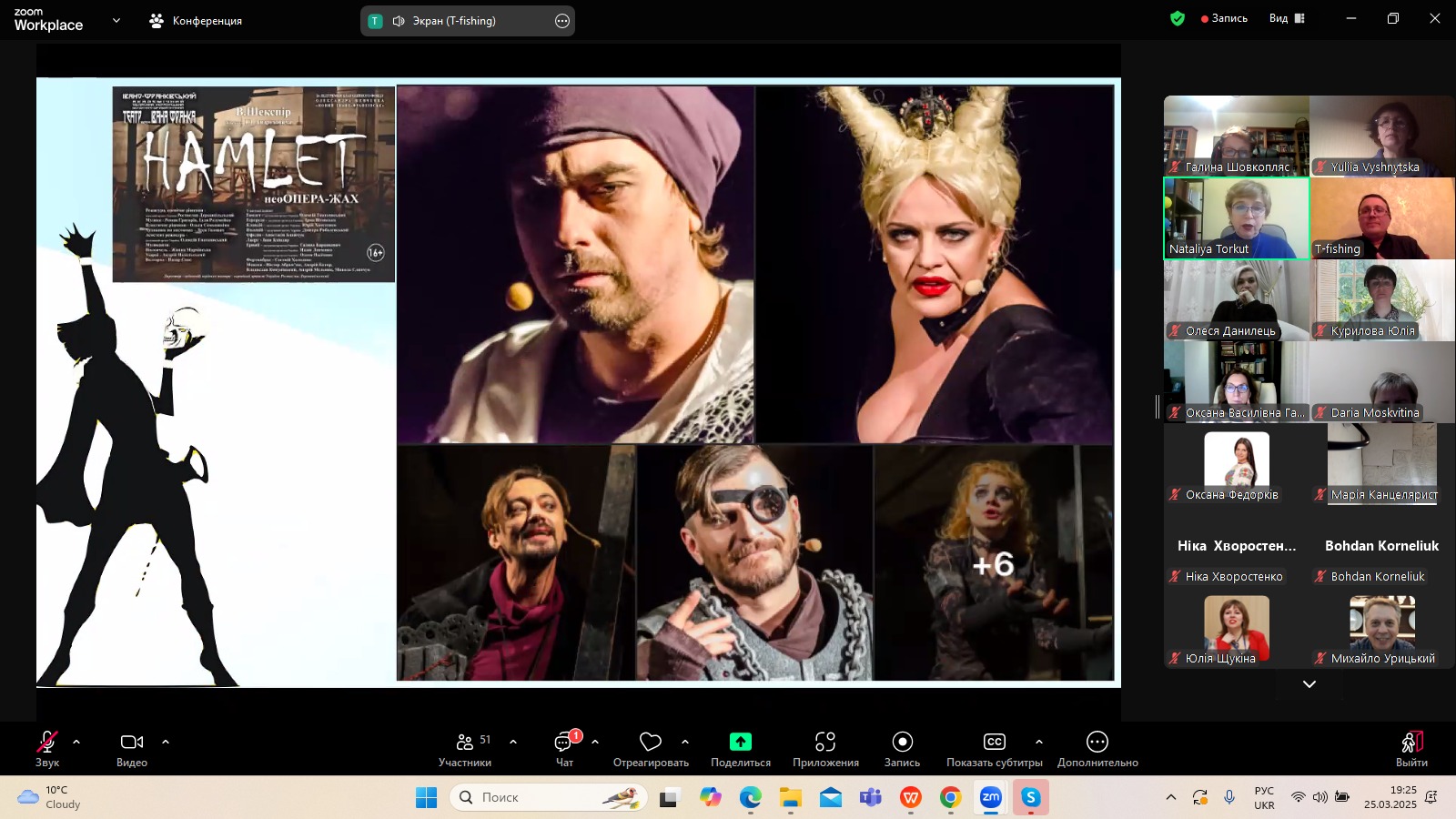
Task: Open the Чат chat panel
Action: 564,743
